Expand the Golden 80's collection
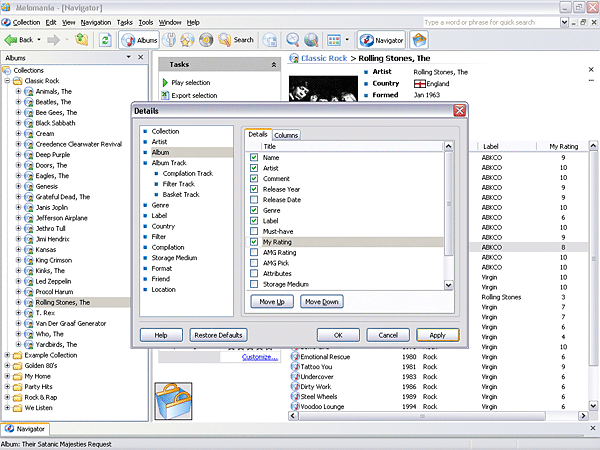This screenshot has width=600, height=450. point(8,366)
